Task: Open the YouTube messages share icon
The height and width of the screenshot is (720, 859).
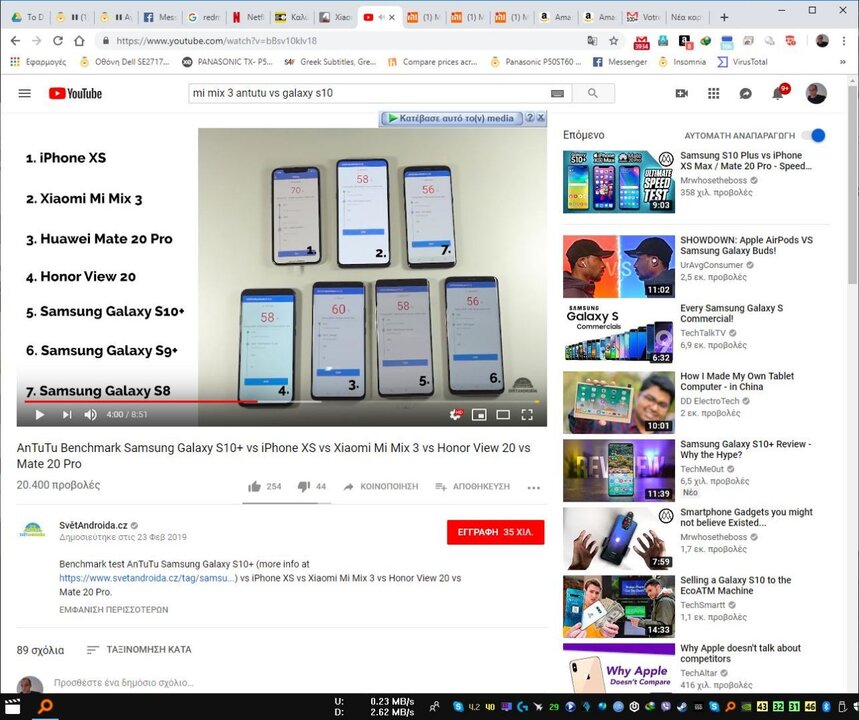Action: pyautogui.click(x=746, y=94)
